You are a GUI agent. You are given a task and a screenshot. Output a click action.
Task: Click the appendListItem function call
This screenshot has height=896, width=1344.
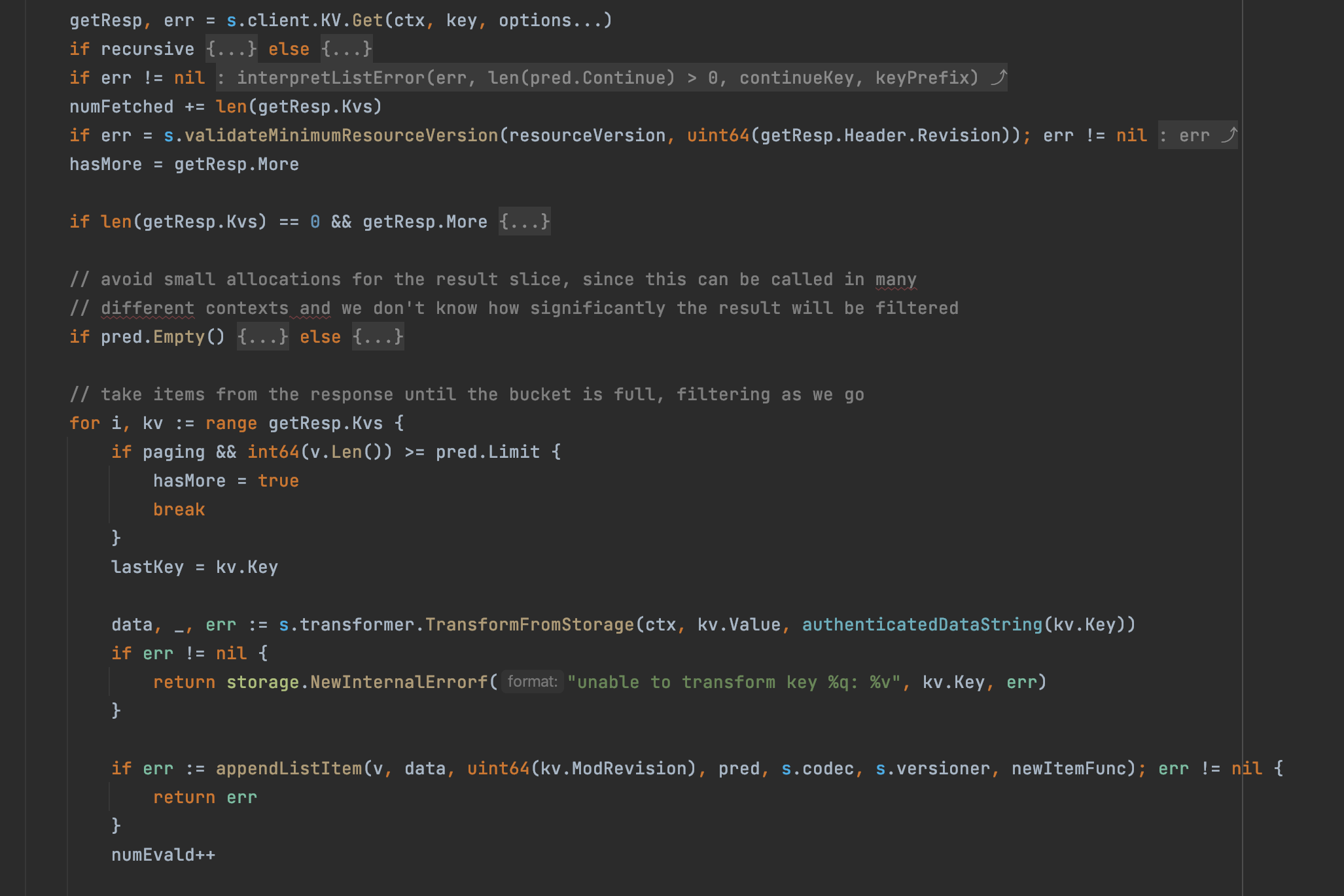coord(289,768)
